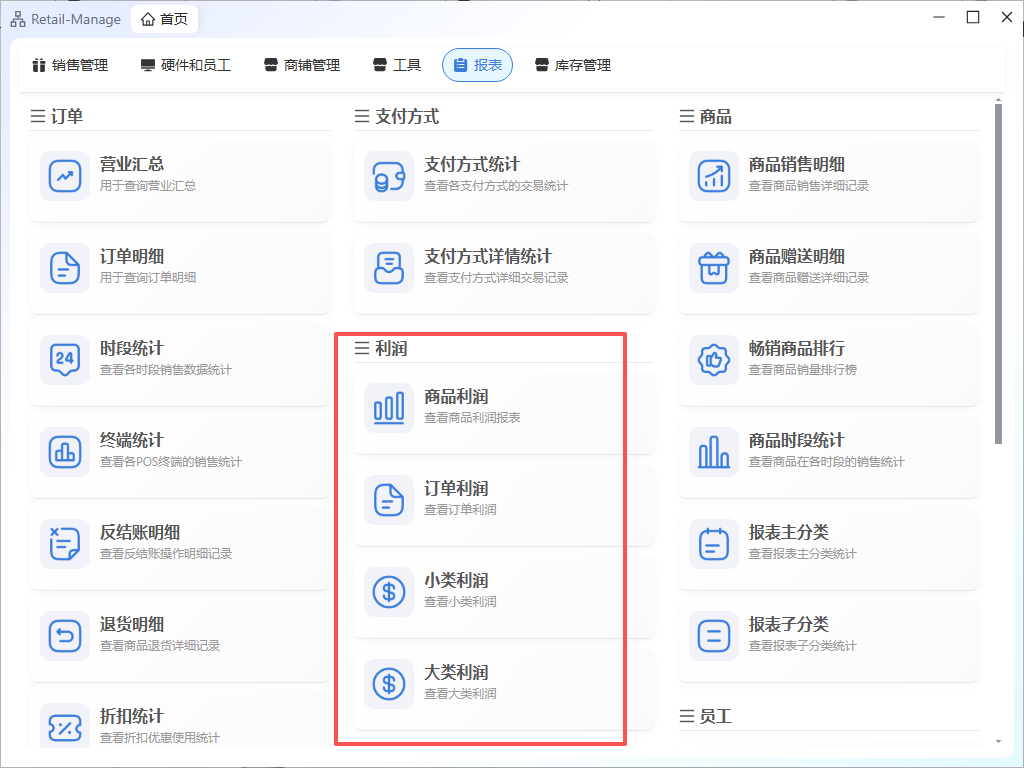View the 报表主分类 report

point(828,542)
